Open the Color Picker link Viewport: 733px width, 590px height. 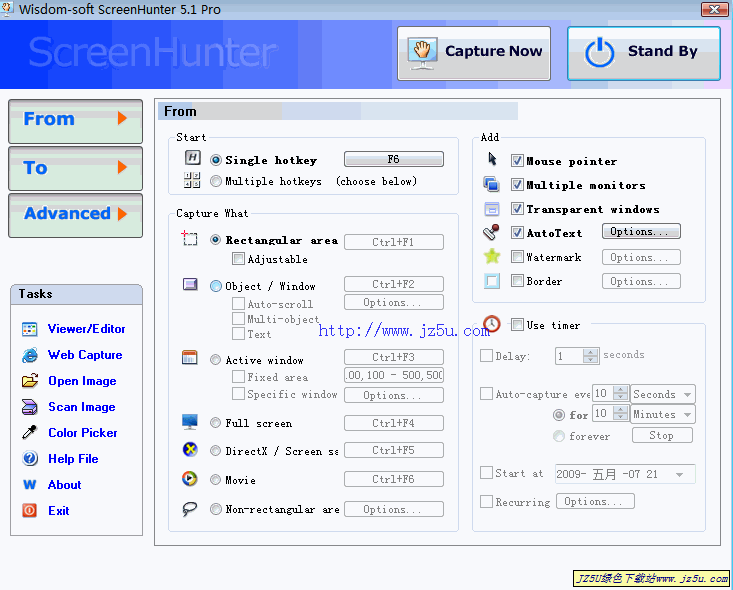(x=83, y=432)
